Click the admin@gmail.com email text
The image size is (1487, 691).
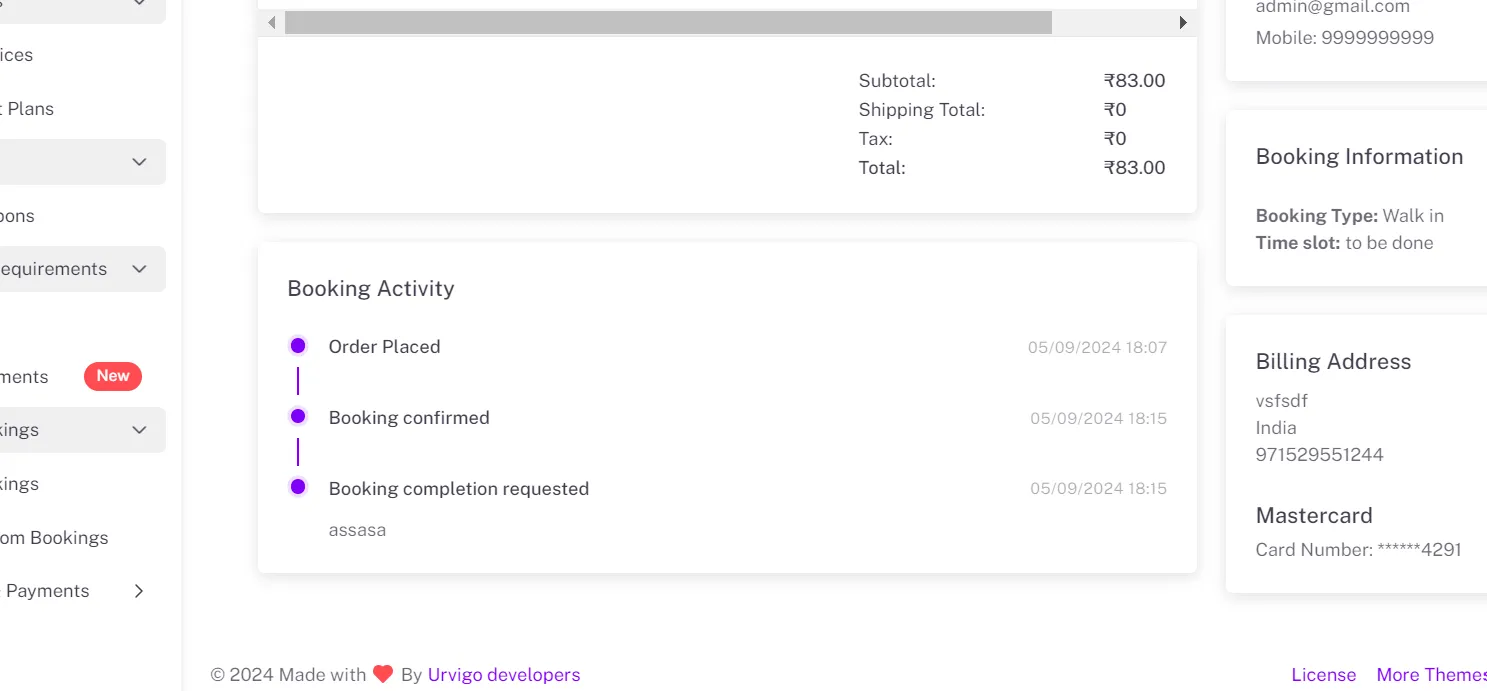pyautogui.click(x=1332, y=7)
